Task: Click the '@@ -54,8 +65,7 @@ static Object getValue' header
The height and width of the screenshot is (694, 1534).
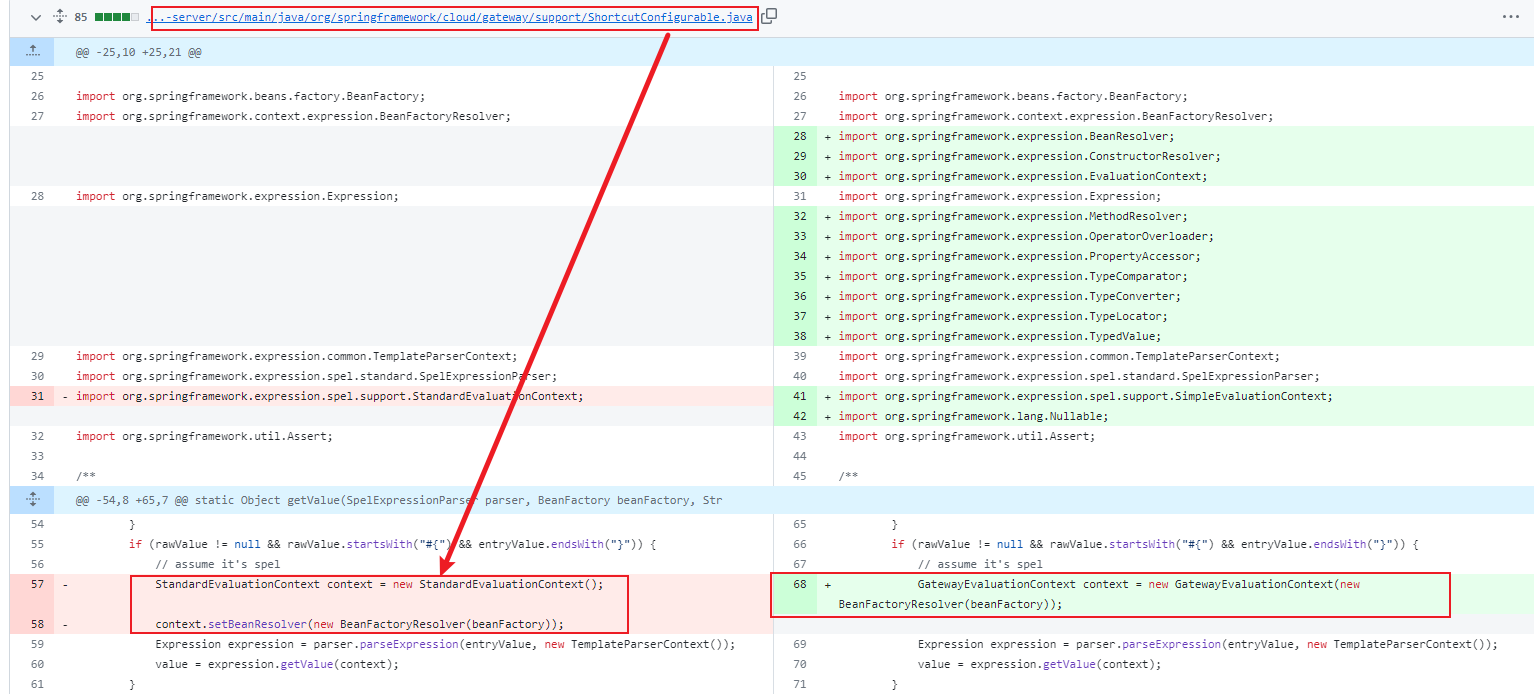Action: [x=399, y=500]
